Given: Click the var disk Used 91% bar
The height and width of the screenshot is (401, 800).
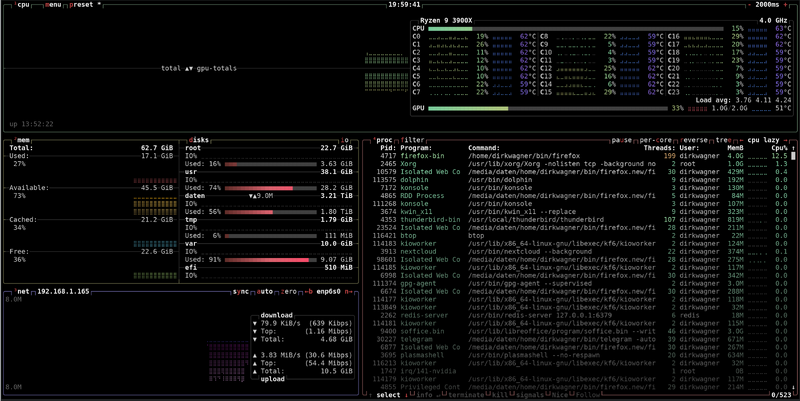Looking at the screenshot, I should click(270, 260).
